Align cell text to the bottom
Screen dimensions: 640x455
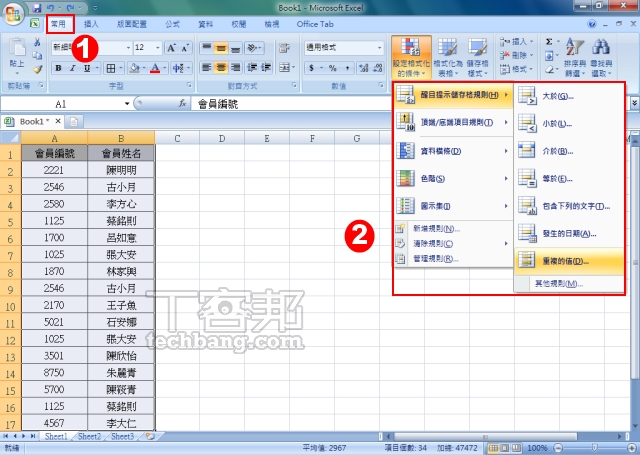click(x=235, y=48)
